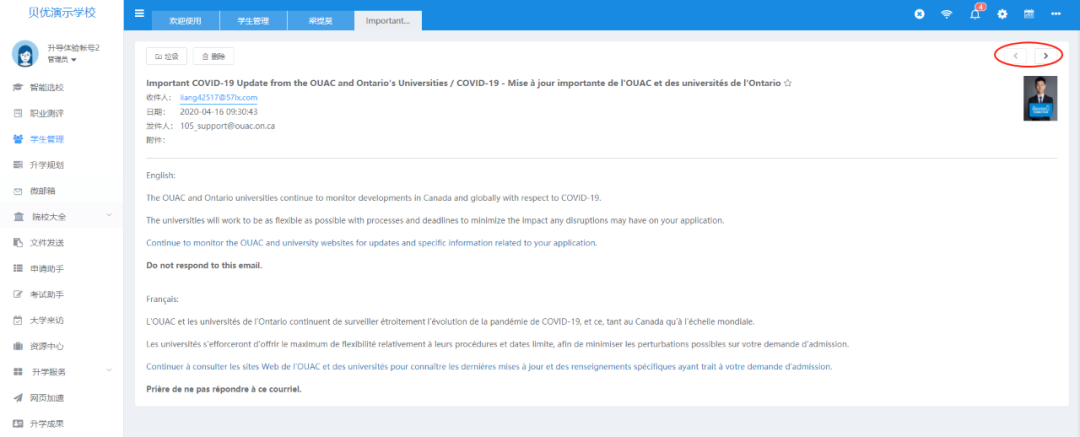
Task: Click the wifi signal icon in header
Action: [x=946, y=14]
